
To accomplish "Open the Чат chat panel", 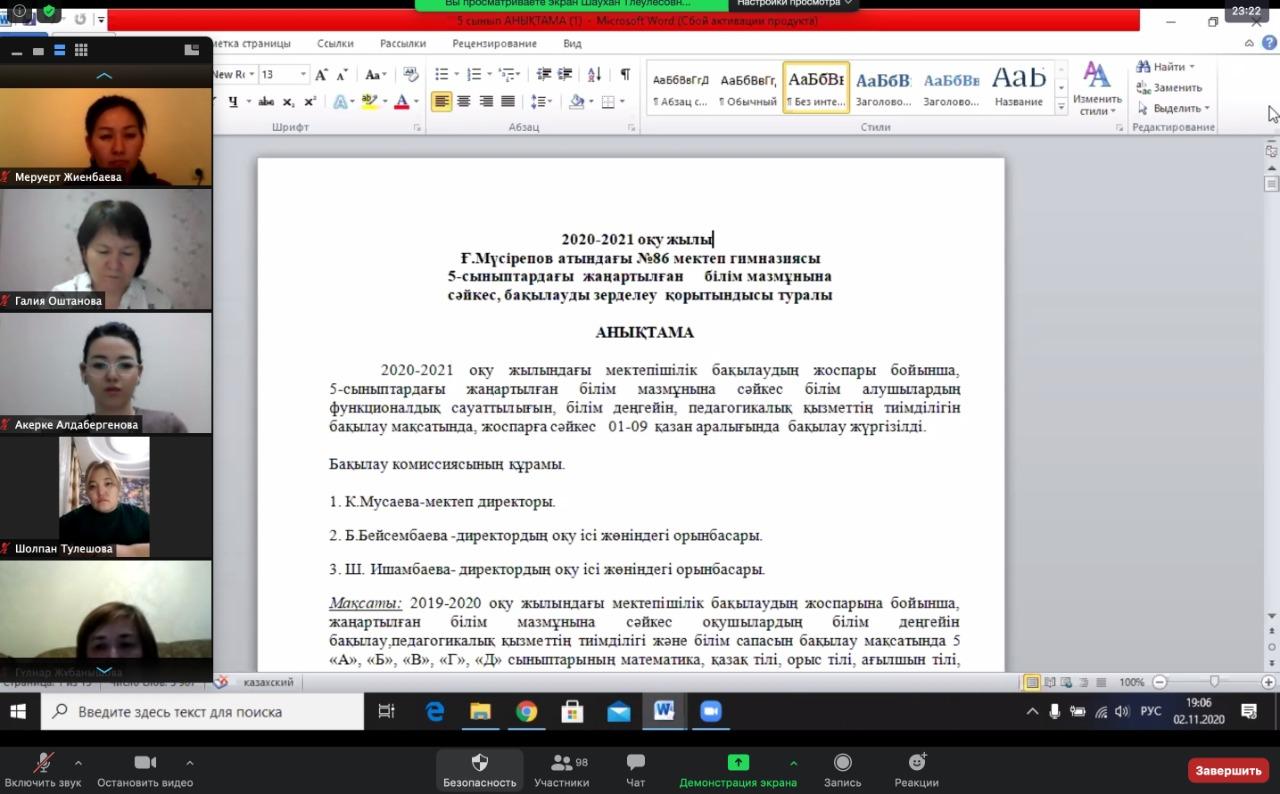I will (x=635, y=770).
